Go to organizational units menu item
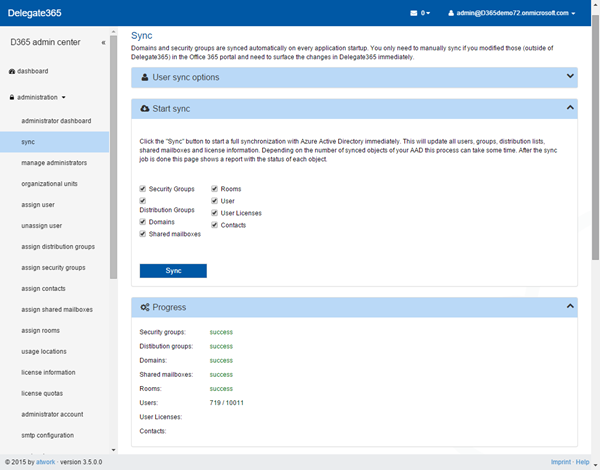This screenshot has height=470, width=600. point(52,183)
